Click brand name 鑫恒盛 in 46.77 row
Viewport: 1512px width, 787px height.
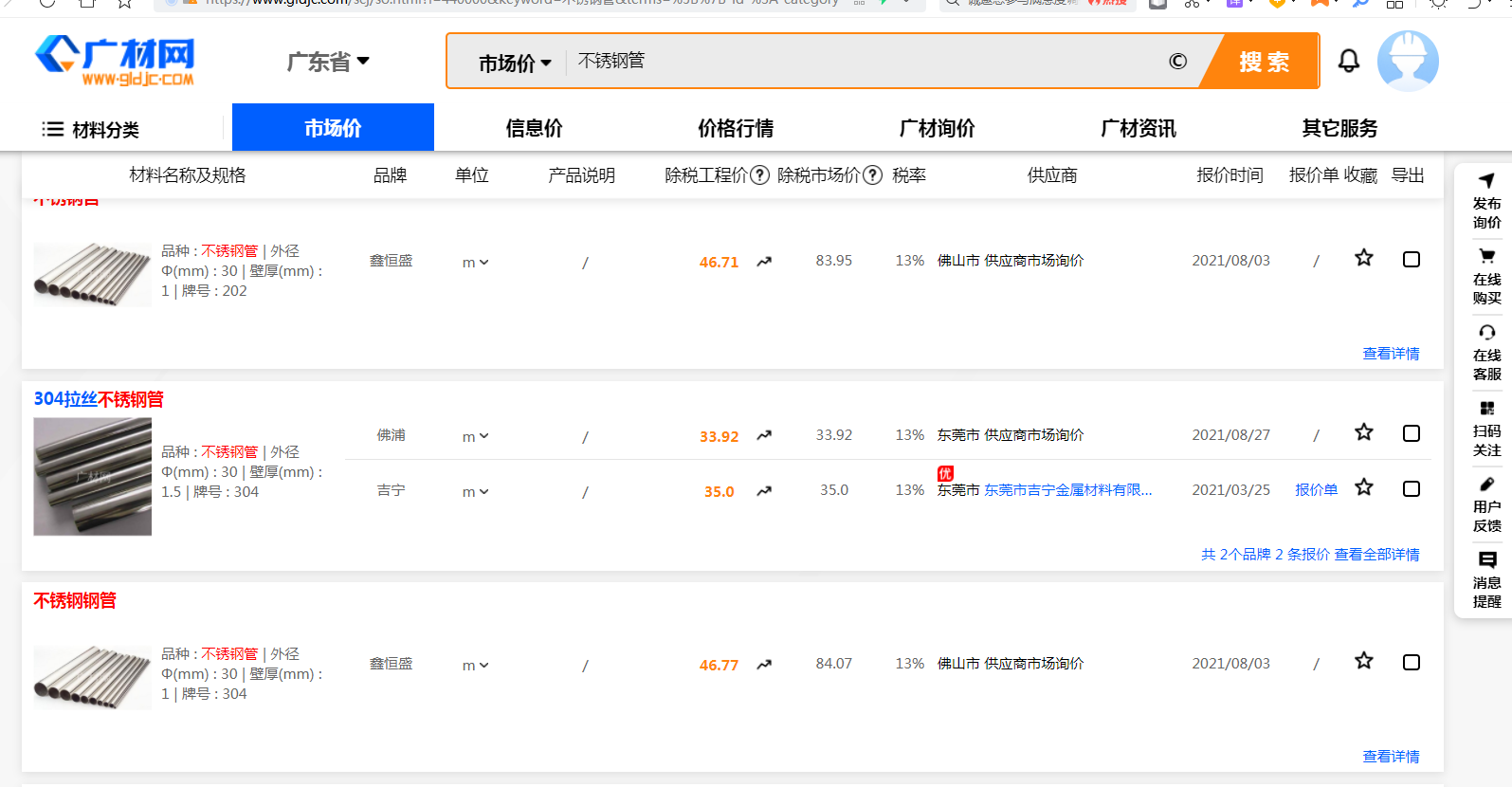(391, 664)
